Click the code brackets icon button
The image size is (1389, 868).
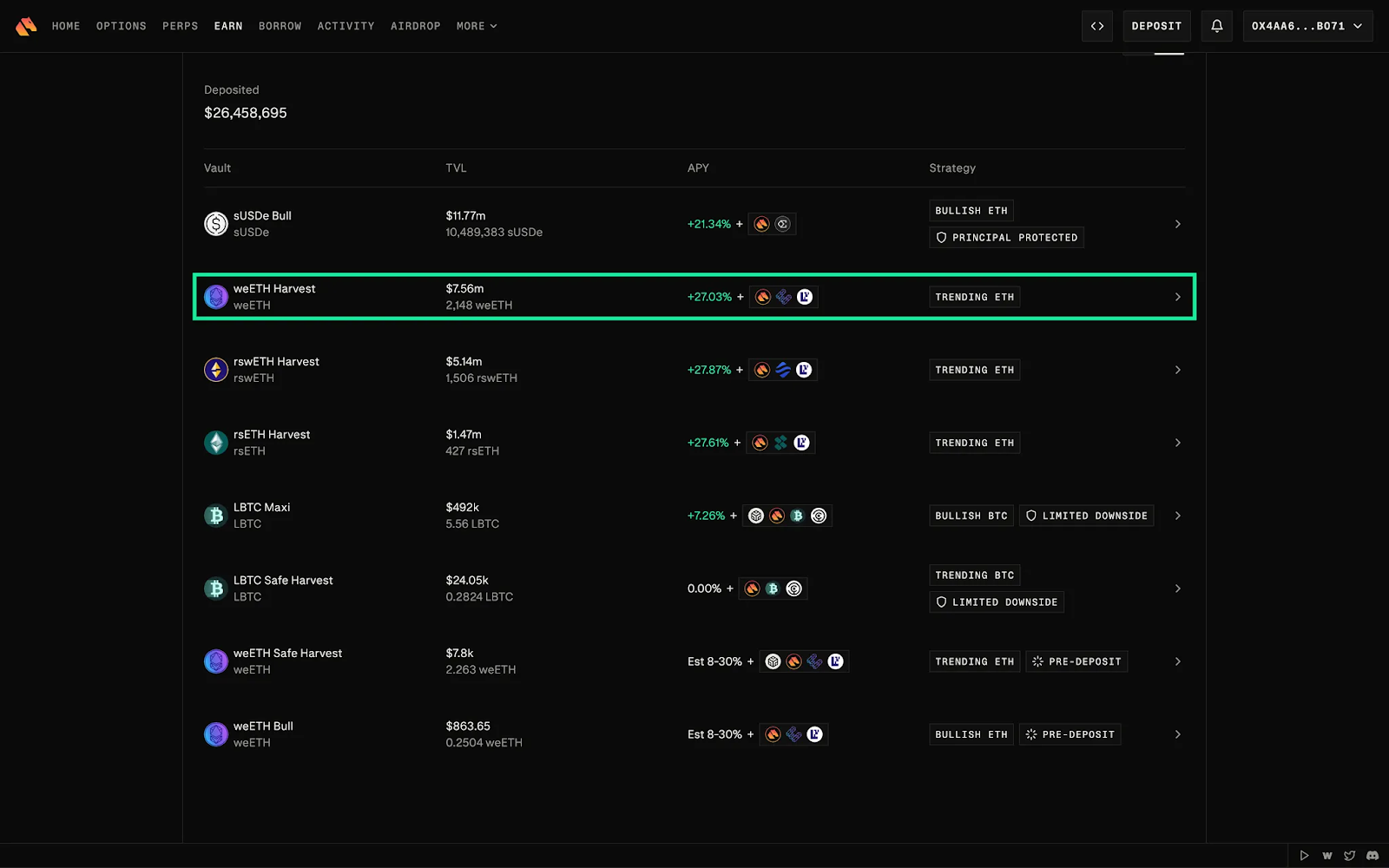point(1097,26)
